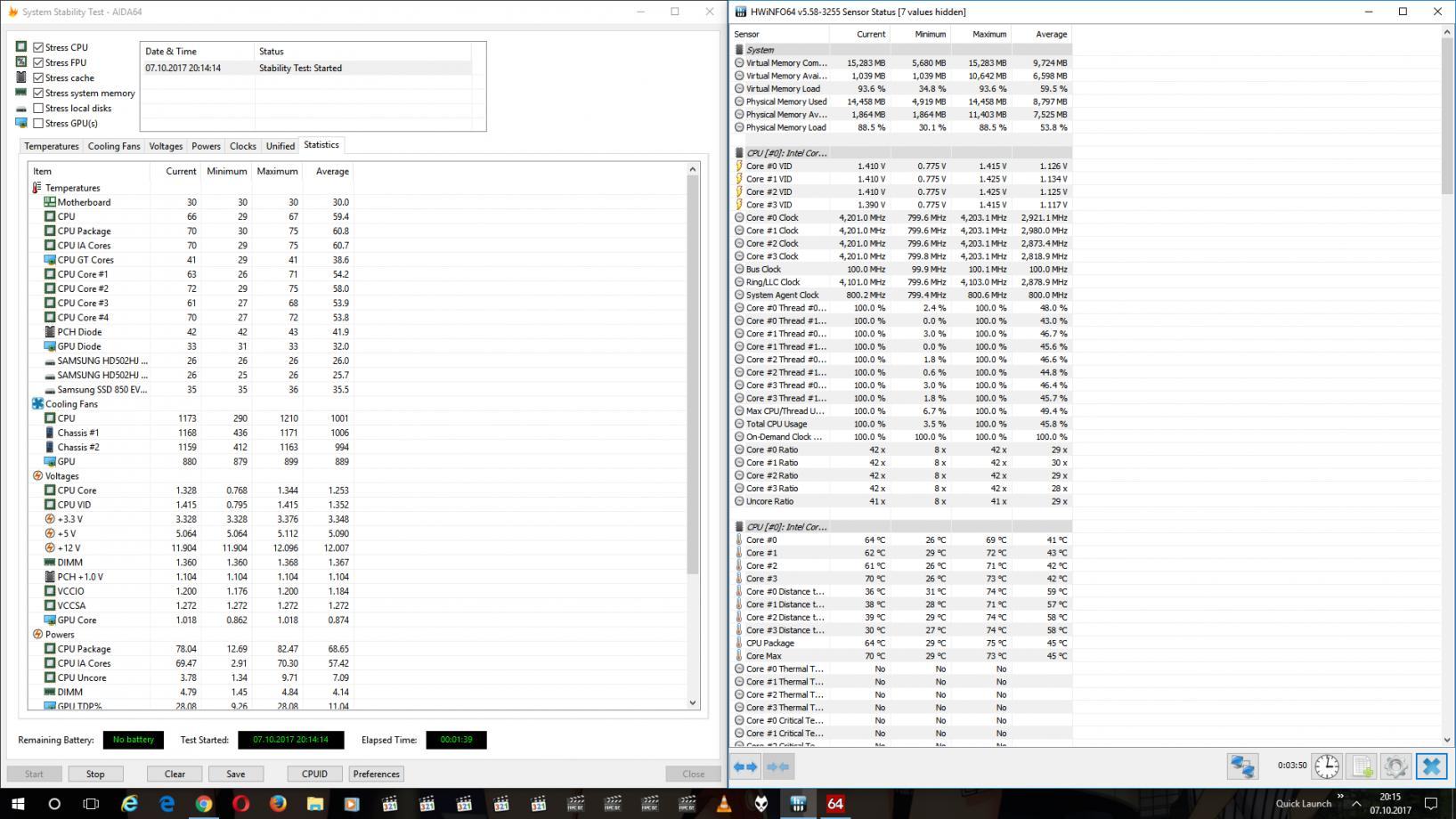Click the Sensor column header in HWiNFO
This screenshot has width=1456, height=819.
point(780,34)
